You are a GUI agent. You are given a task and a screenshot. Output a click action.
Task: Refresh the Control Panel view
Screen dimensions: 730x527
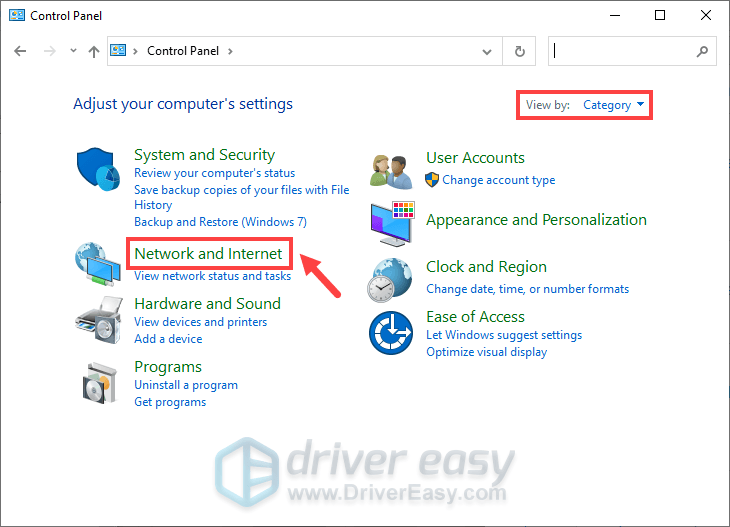tap(519, 51)
